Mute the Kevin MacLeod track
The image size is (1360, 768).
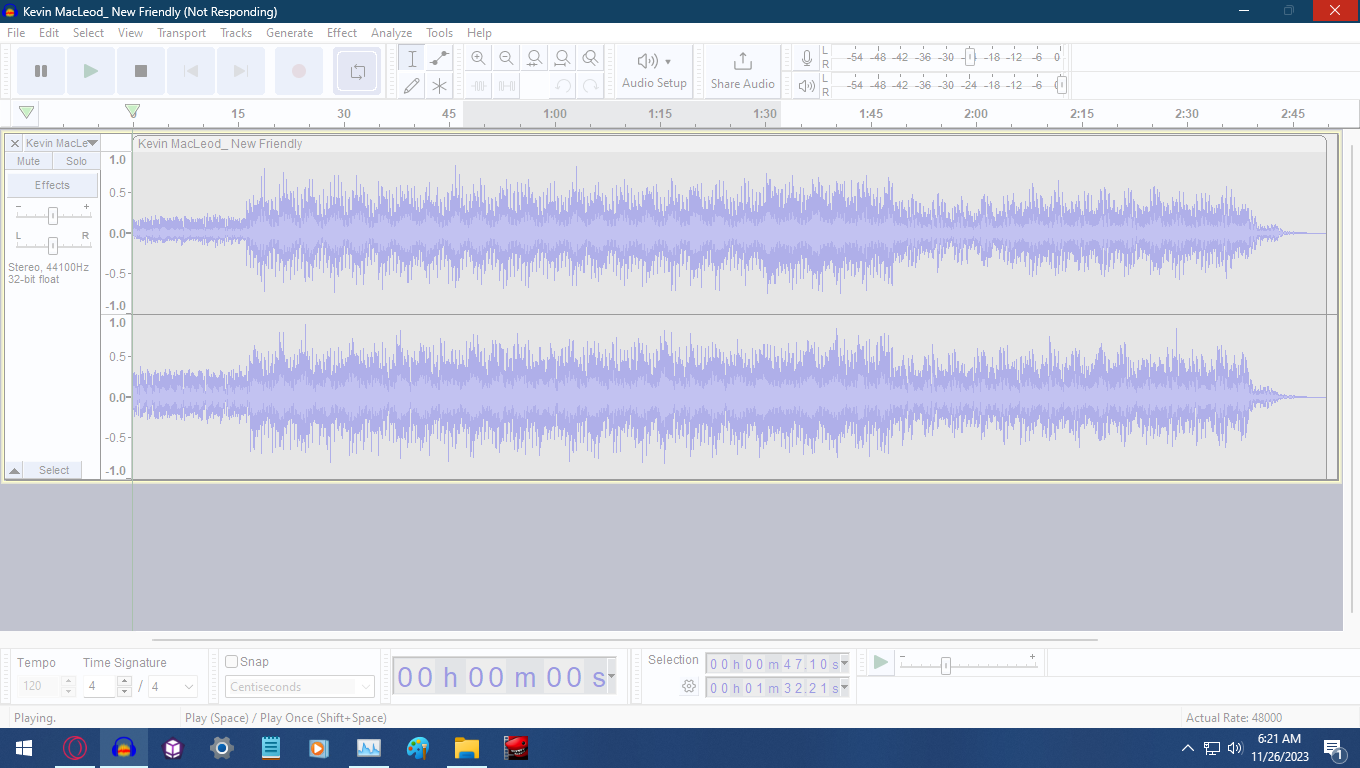click(x=27, y=160)
